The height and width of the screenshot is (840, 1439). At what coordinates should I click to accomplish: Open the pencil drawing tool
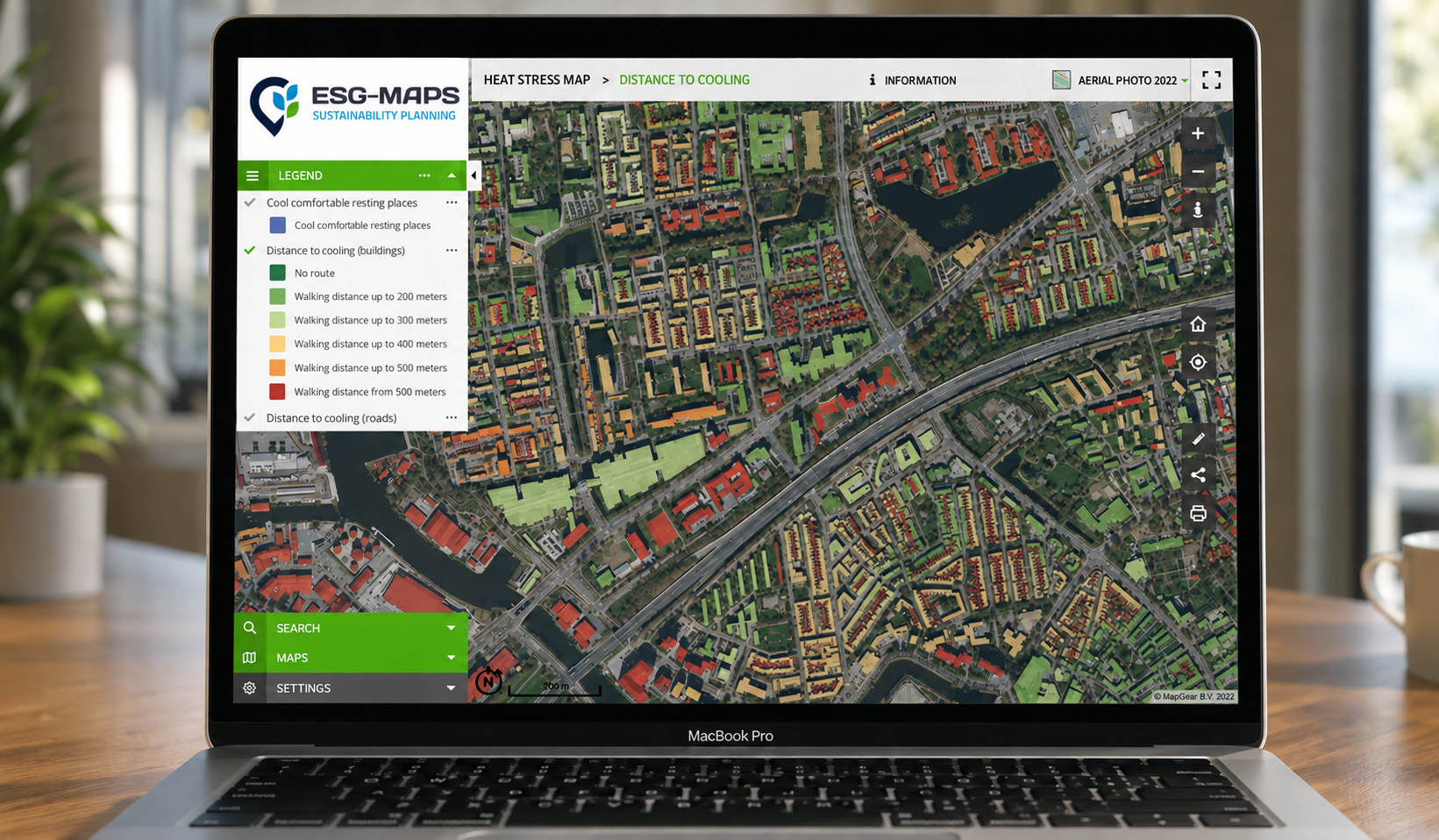1198,438
